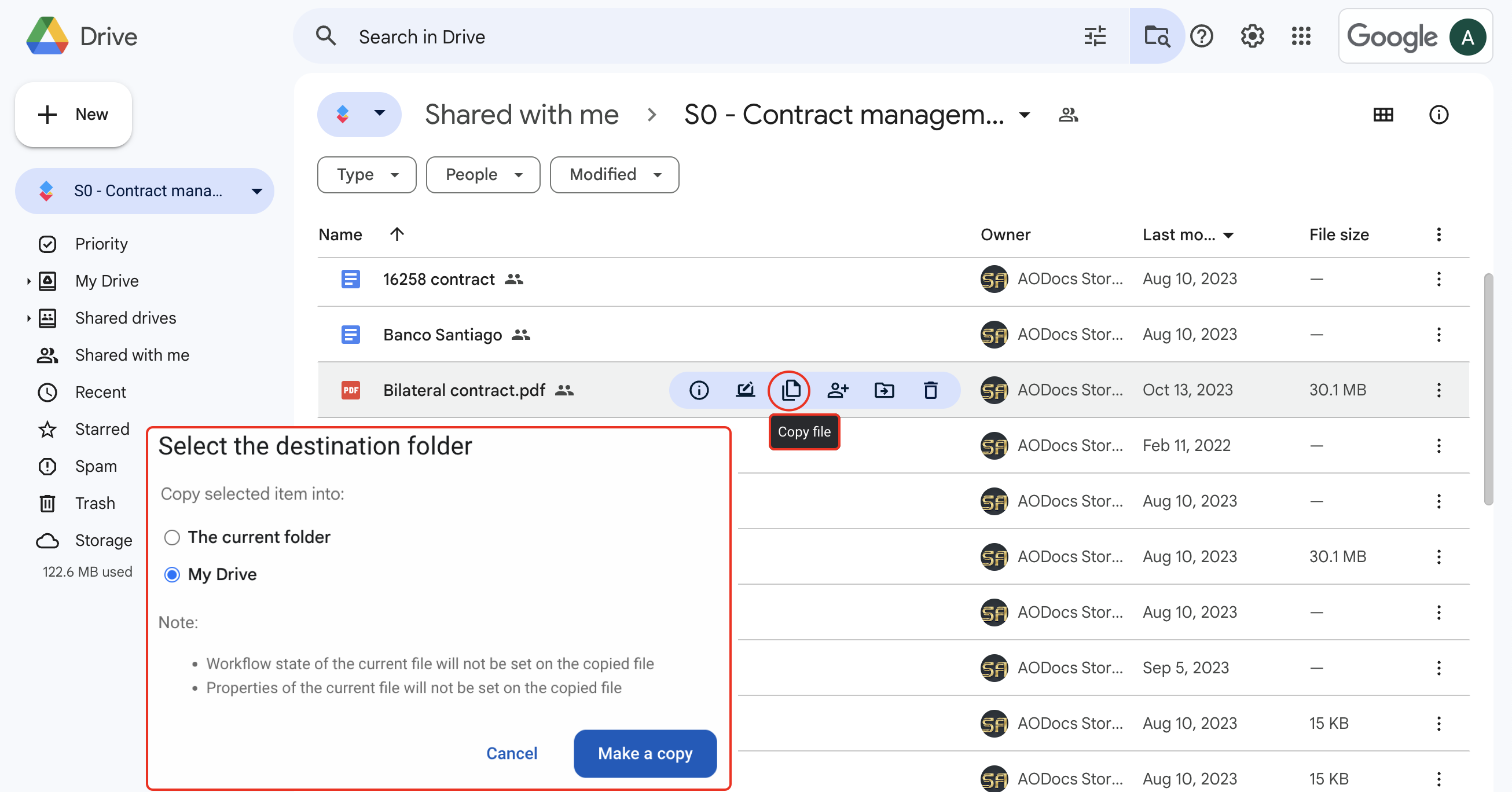Click the Sep 5, 2023 date cell

1185,668
